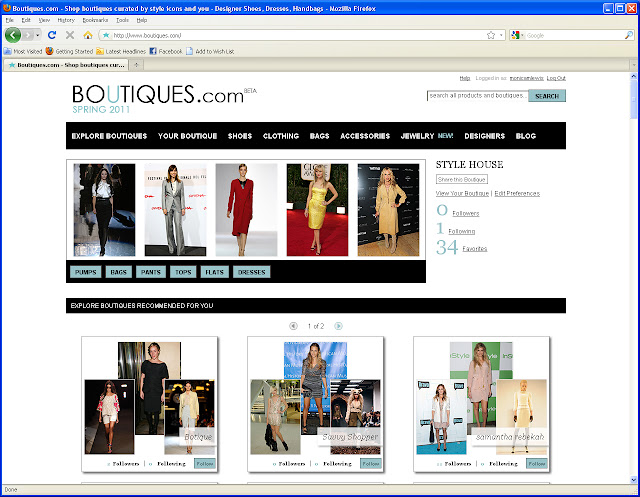
Task: Open the Favorites link
Action: coord(475,248)
